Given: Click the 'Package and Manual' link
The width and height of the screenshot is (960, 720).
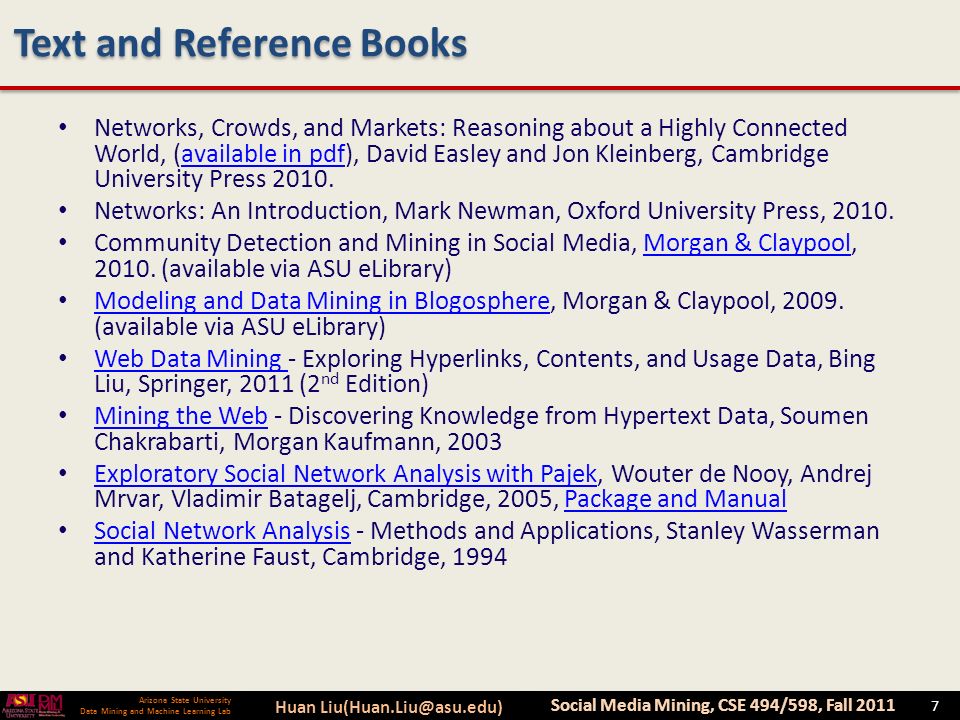Looking at the screenshot, I should tap(675, 499).
